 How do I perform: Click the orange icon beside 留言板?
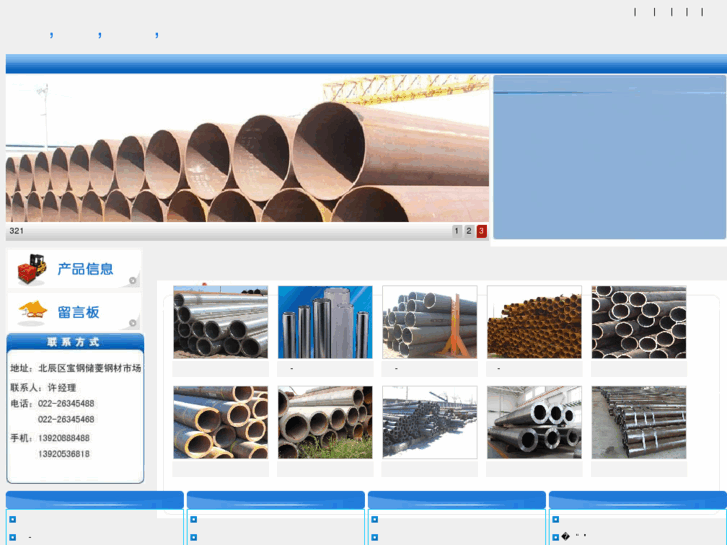tap(32, 312)
